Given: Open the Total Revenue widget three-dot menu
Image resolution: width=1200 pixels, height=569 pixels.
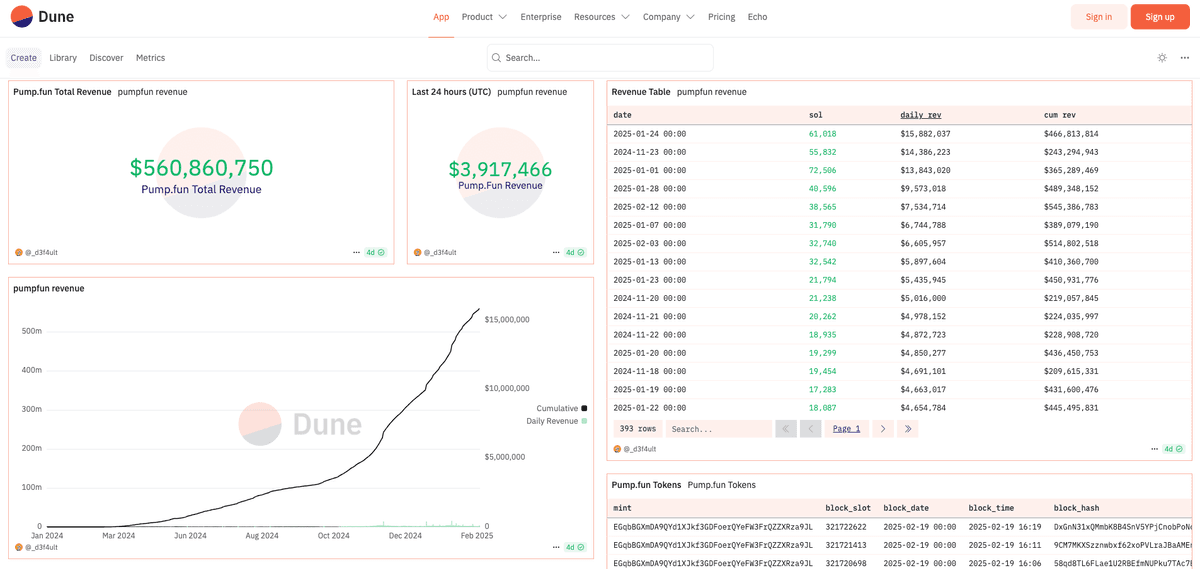Looking at the screenshot, I should point(356,253).
